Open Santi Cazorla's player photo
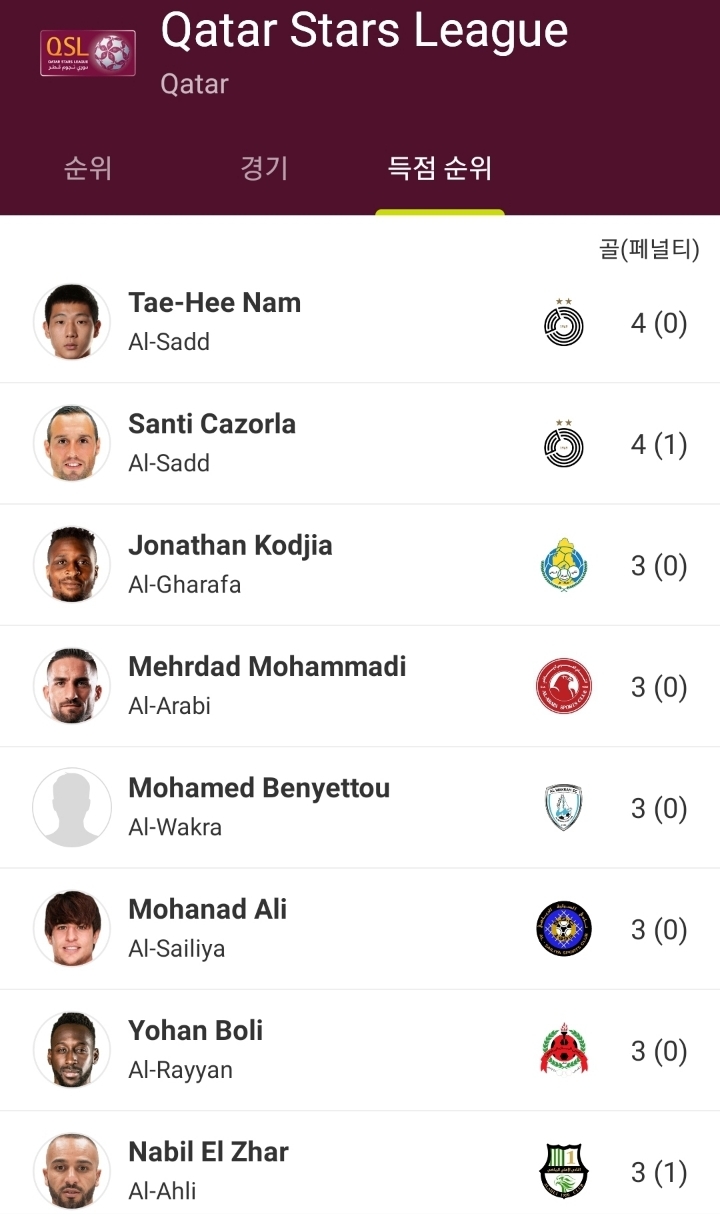Image resolution: width=720 pixels, height=1214 pixels. pyautogui.click(x=72, y=443)
